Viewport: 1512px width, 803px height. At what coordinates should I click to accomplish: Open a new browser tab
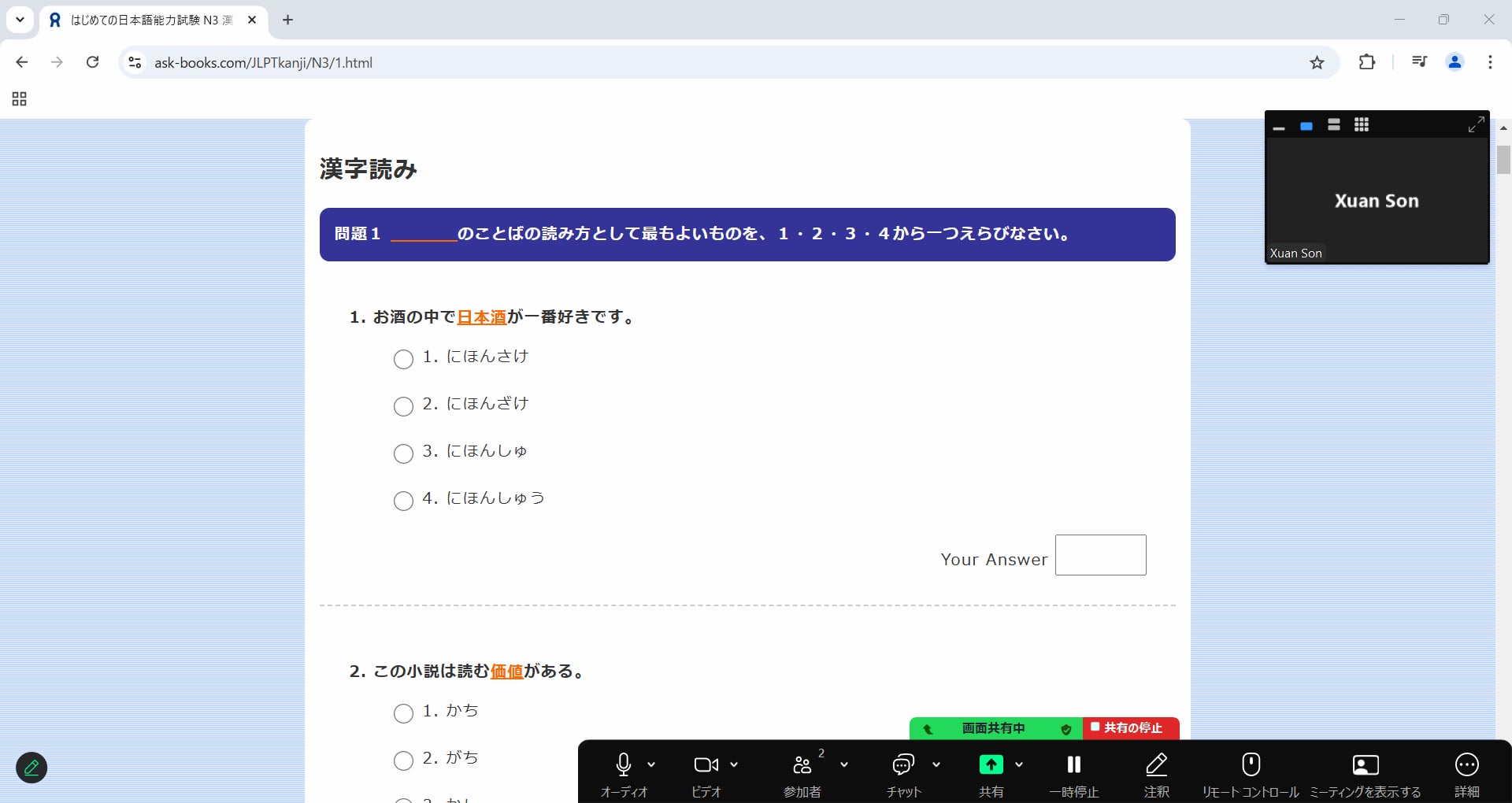(x=288, y=20)
